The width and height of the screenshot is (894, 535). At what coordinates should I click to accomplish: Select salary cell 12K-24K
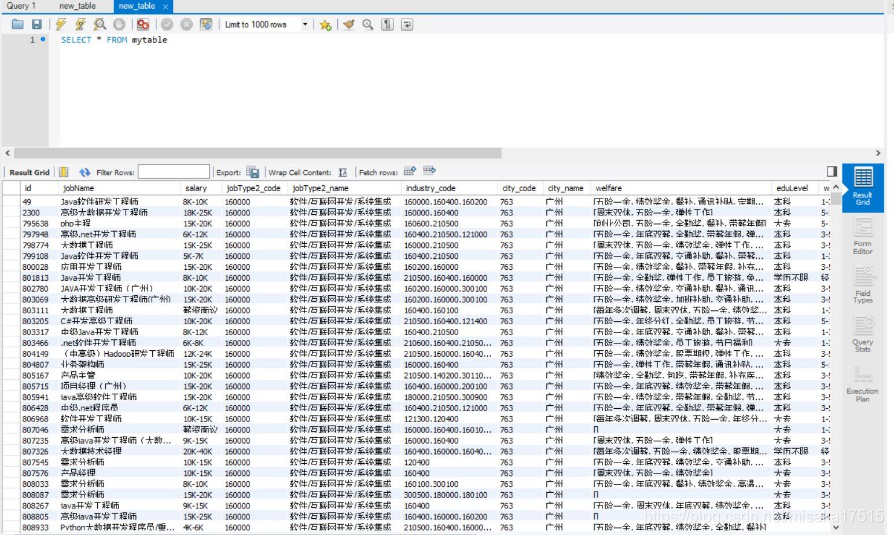coord(201,354)
